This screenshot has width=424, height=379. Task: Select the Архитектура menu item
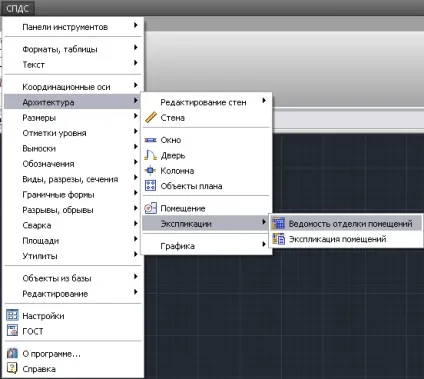click(x=73, y=102)
